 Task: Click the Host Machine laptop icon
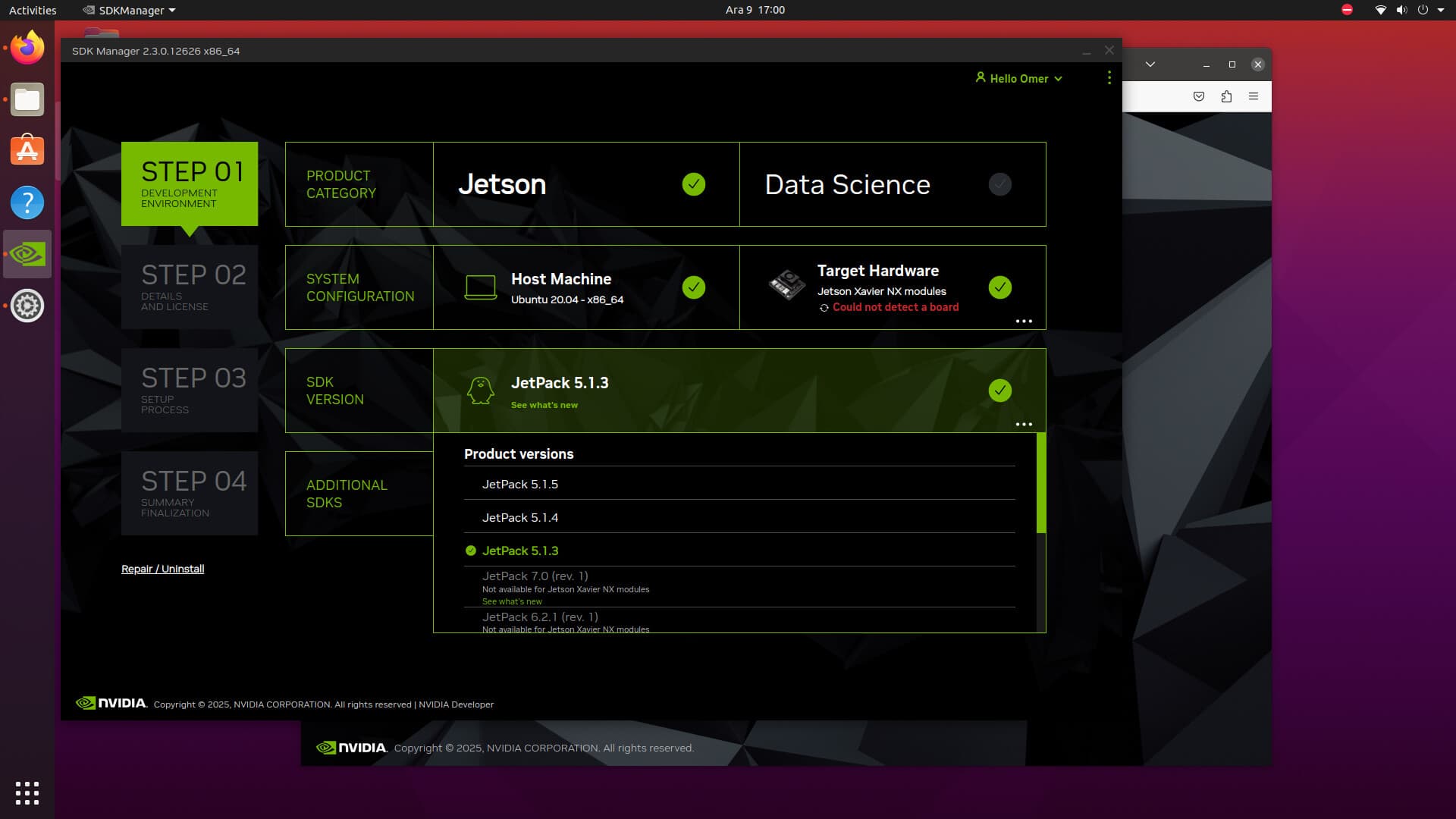pos(482,287)
